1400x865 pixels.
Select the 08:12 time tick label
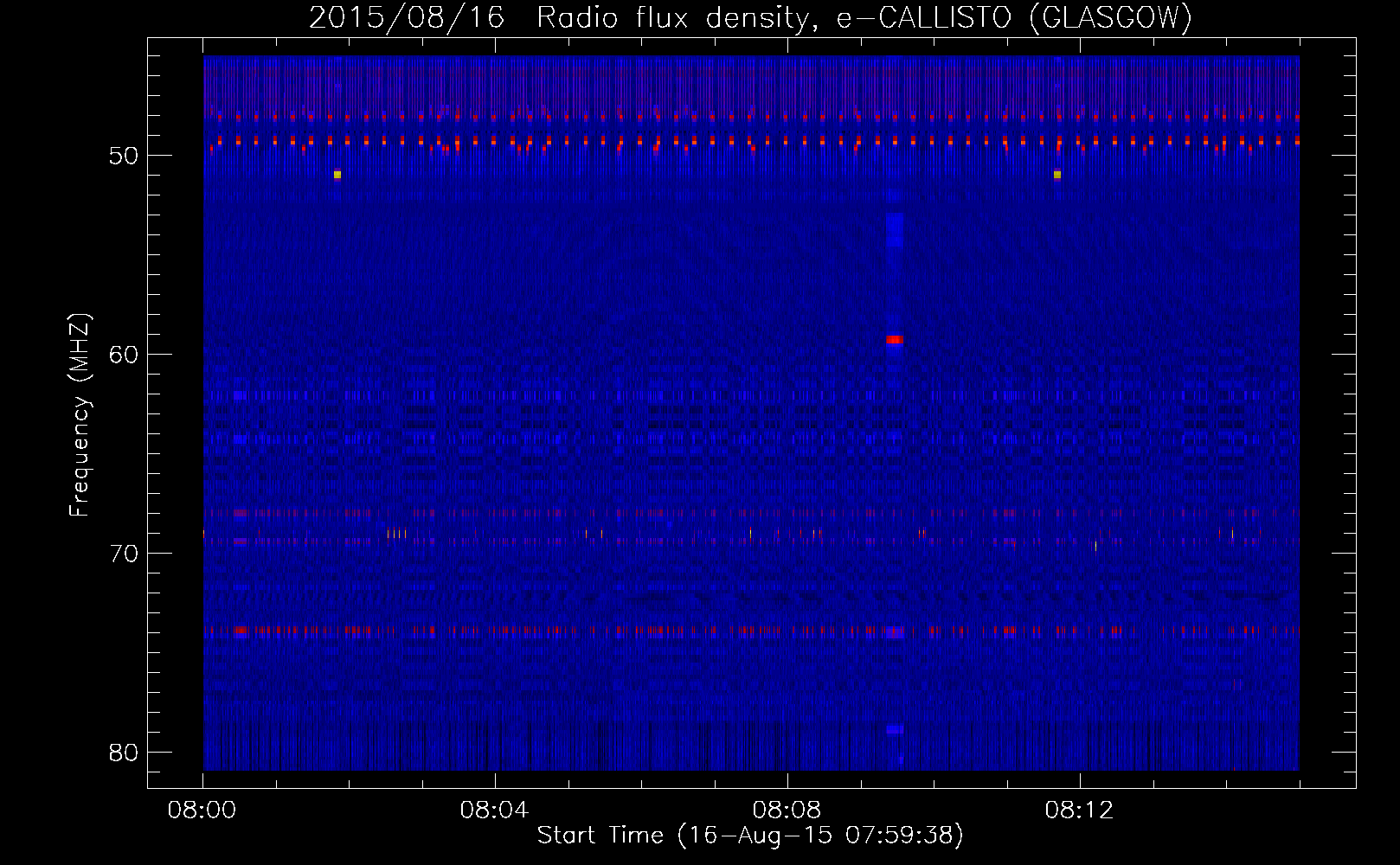(x=1080, y=811)
